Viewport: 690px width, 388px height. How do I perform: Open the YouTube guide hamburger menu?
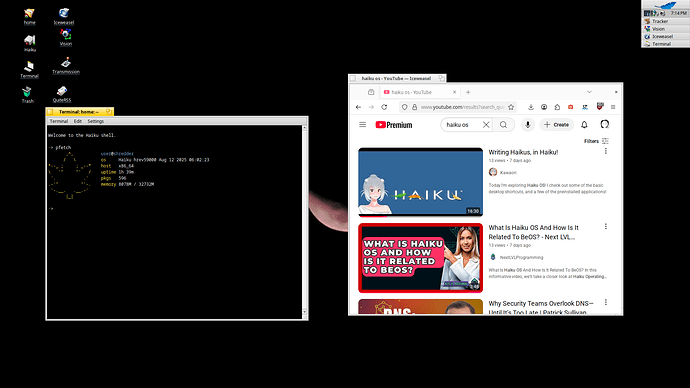coord(362,125)
